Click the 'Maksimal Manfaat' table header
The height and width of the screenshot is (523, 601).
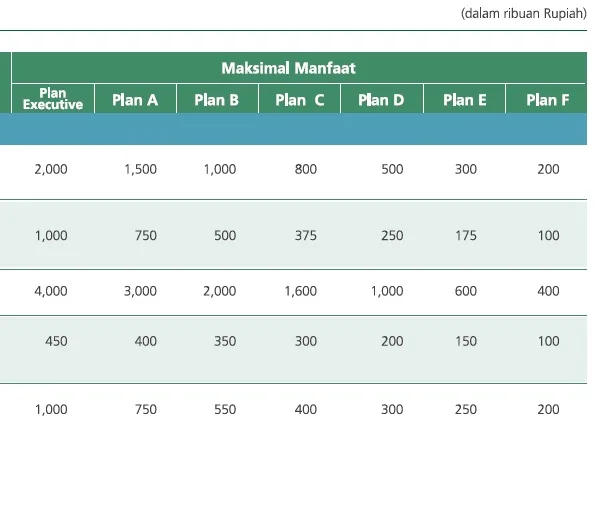(299, 68)
